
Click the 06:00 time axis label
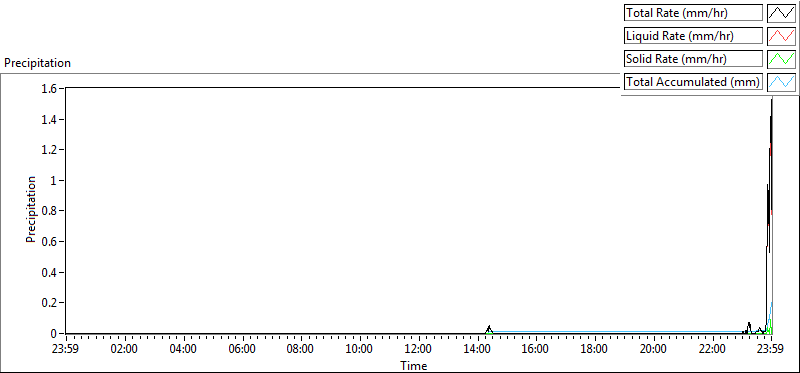tap(242, 350)
